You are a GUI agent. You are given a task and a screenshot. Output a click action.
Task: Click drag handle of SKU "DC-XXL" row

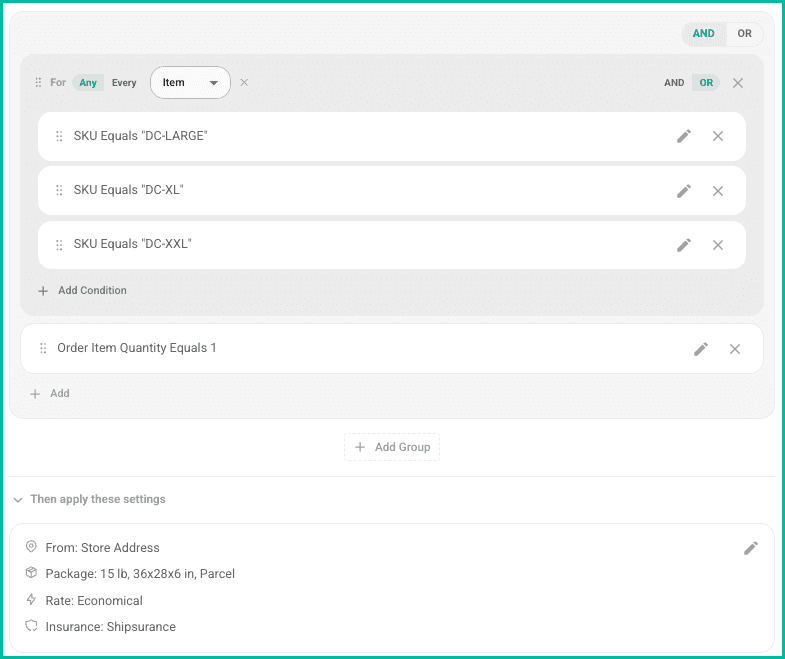[59, 245]
